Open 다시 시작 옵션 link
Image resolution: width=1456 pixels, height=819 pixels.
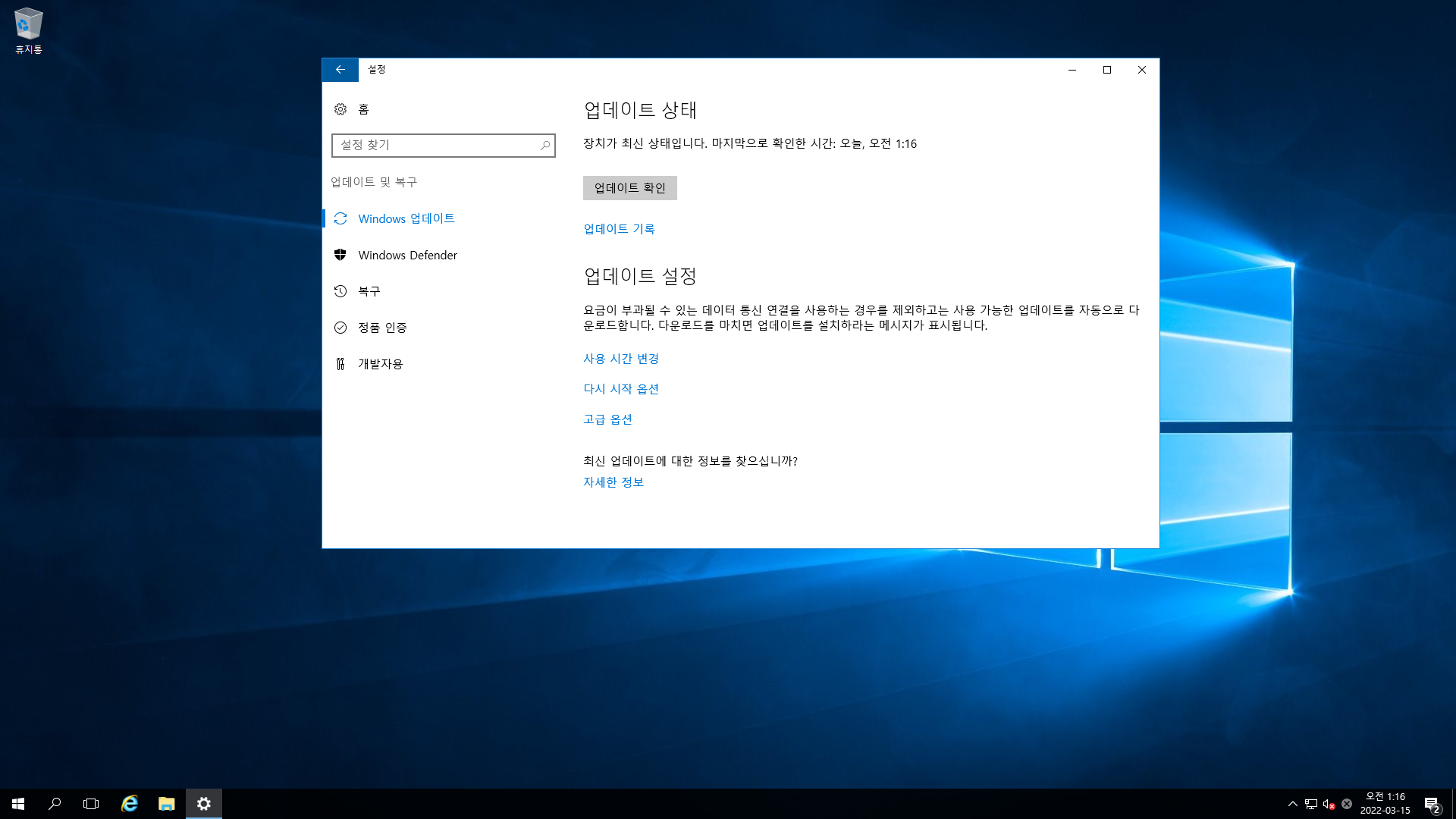pyautogui.click(x=620, y=389)
